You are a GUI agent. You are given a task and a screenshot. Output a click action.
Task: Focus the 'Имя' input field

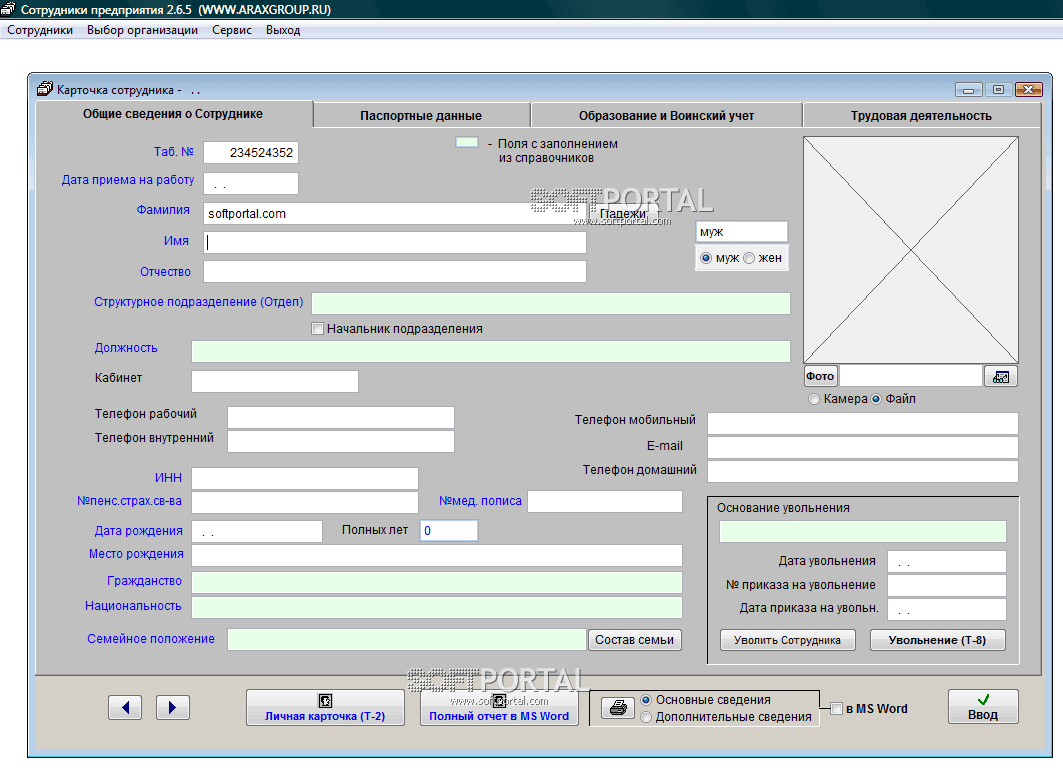(x=395, y=243)
